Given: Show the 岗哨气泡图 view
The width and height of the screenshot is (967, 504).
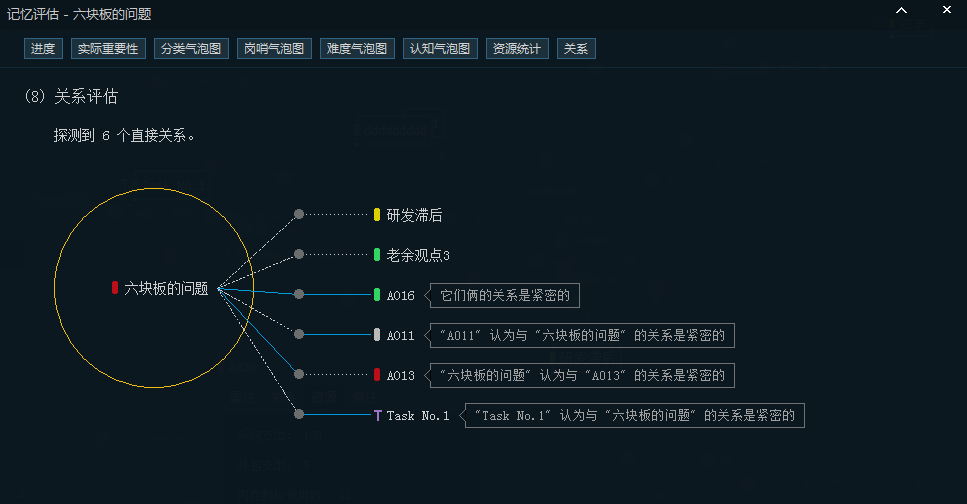Looking at the screenshot, I should (x=274, y=49).
